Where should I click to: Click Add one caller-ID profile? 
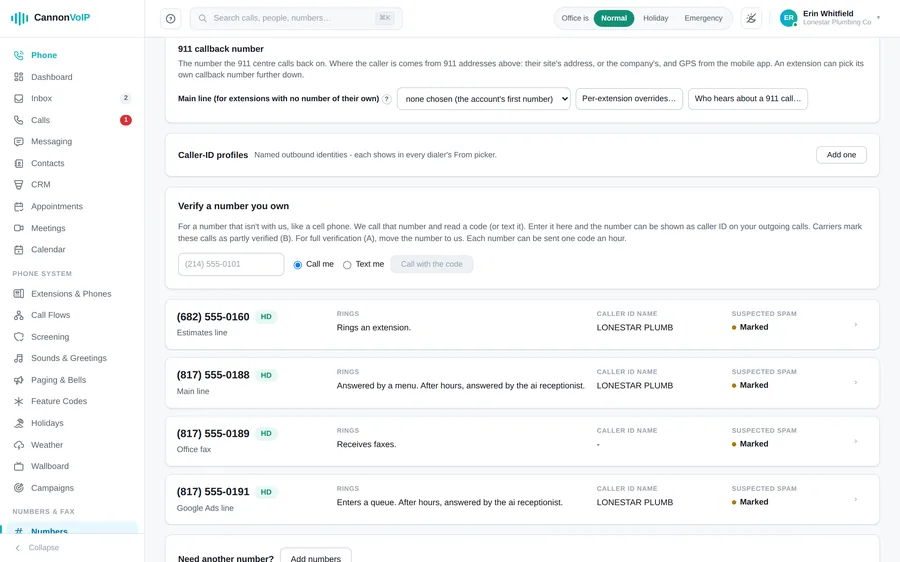click(841, 155)
